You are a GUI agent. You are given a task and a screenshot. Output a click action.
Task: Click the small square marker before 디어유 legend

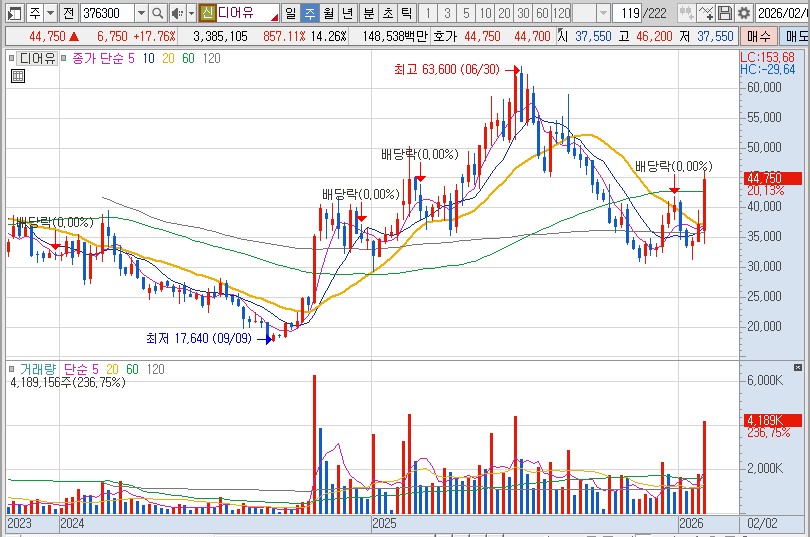(11, 58)
